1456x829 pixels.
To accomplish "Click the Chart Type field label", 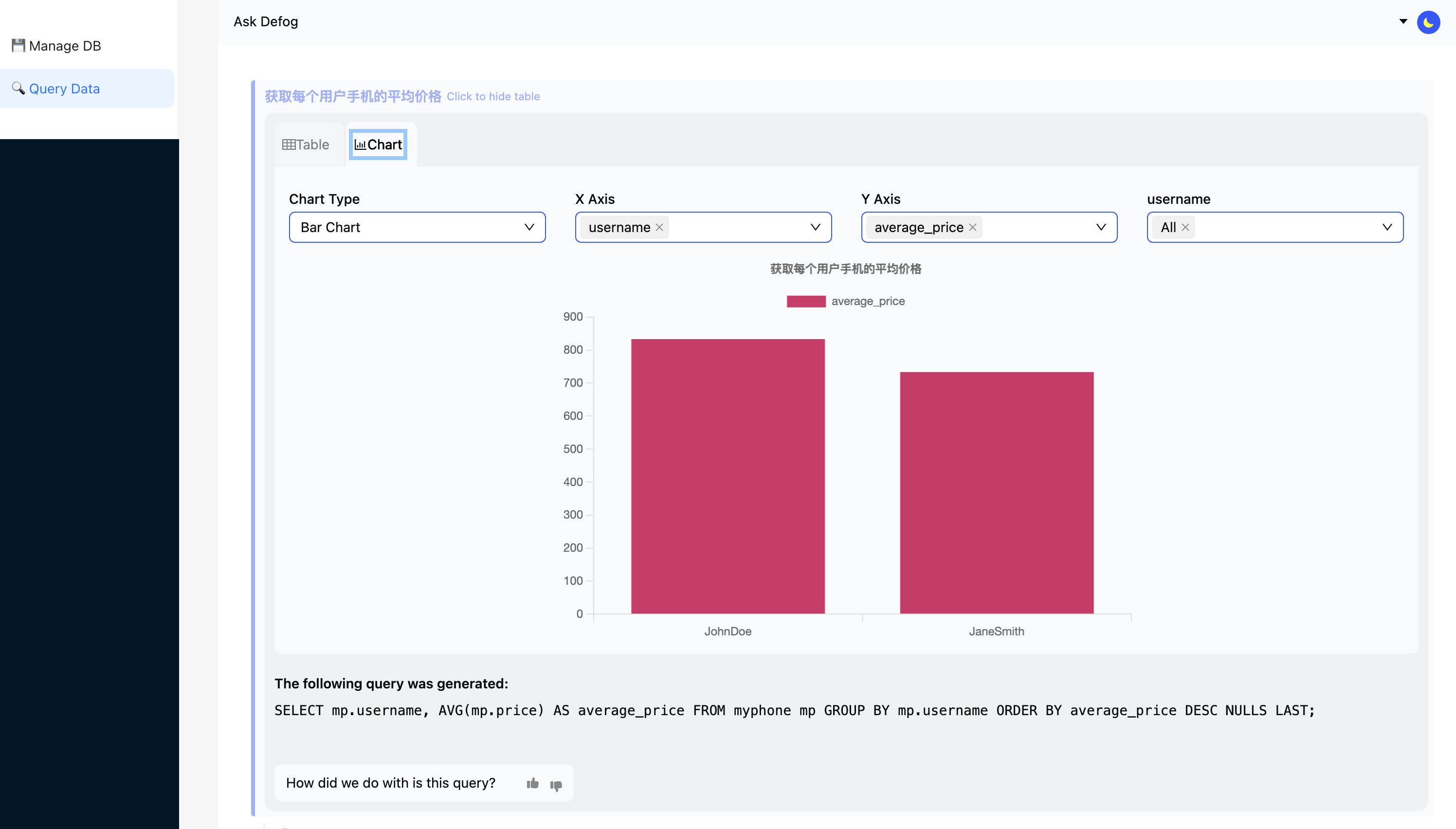I will tap(324, 198).
